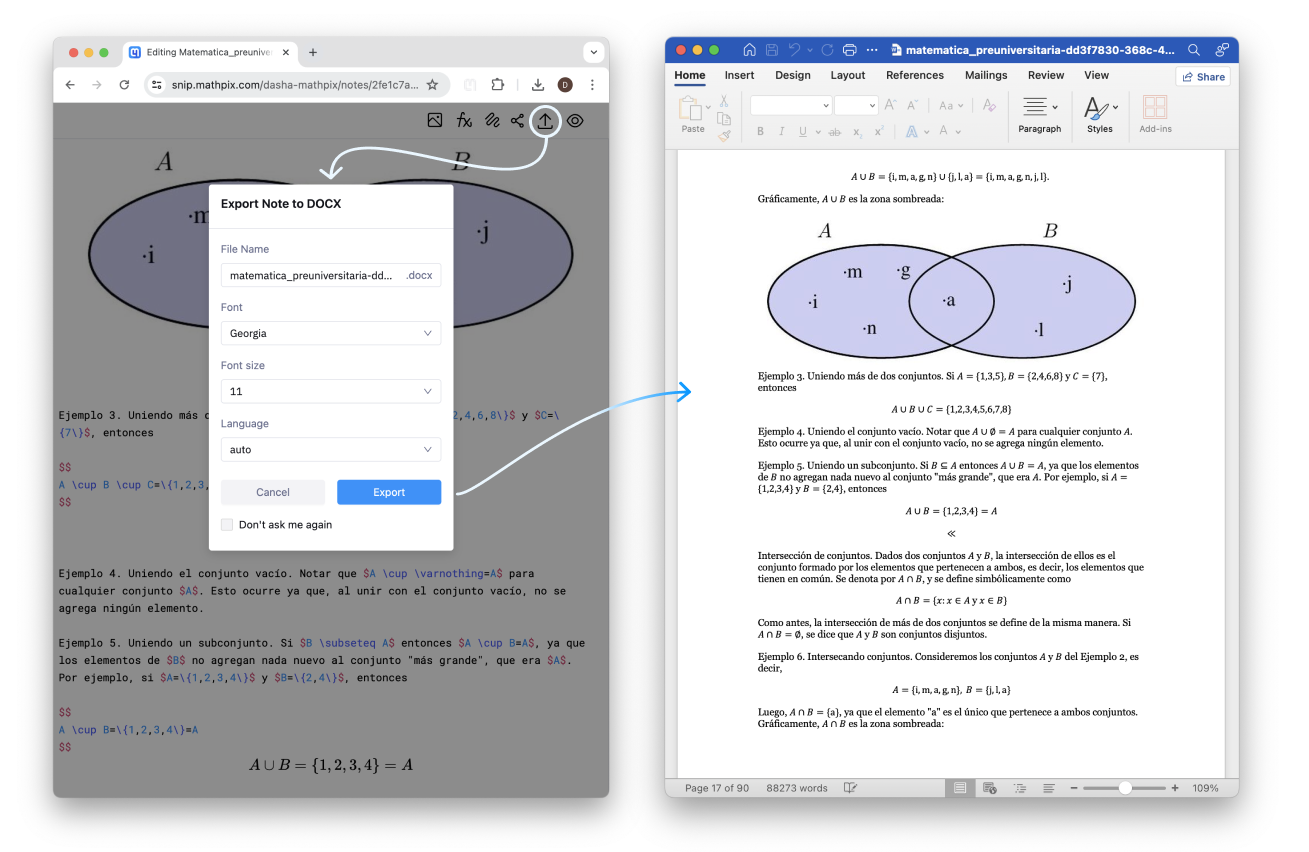Image resolution: width=1309 pixels, height=852 pixels.
Task: Click the Undo arrow in Word
Action: point(794,49)
